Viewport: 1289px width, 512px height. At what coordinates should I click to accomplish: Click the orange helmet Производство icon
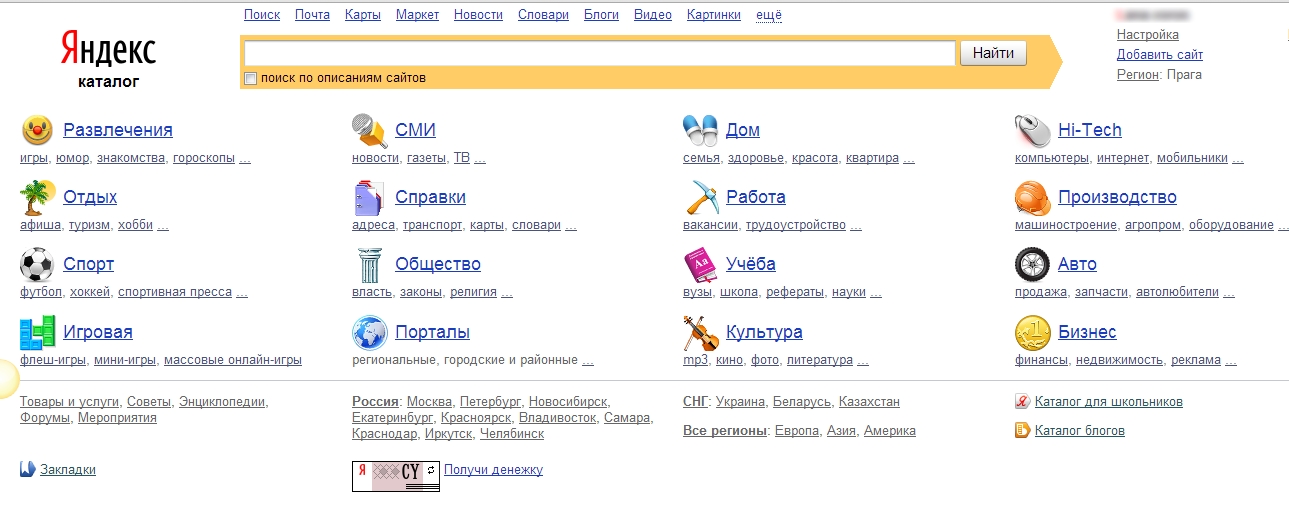tap(1031, 198)
